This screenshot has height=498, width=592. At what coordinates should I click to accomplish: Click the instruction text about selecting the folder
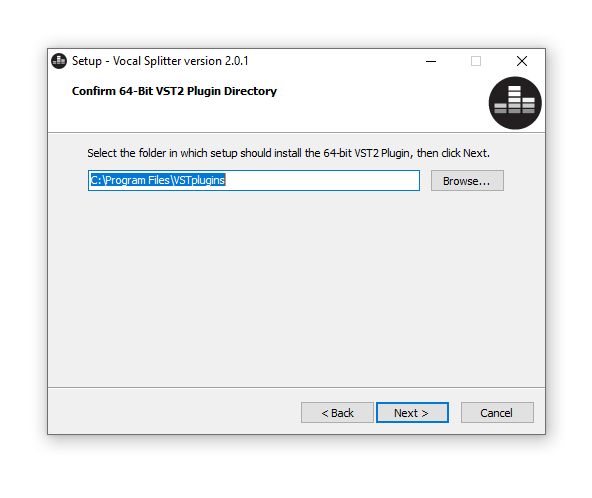tap(288, 153)
